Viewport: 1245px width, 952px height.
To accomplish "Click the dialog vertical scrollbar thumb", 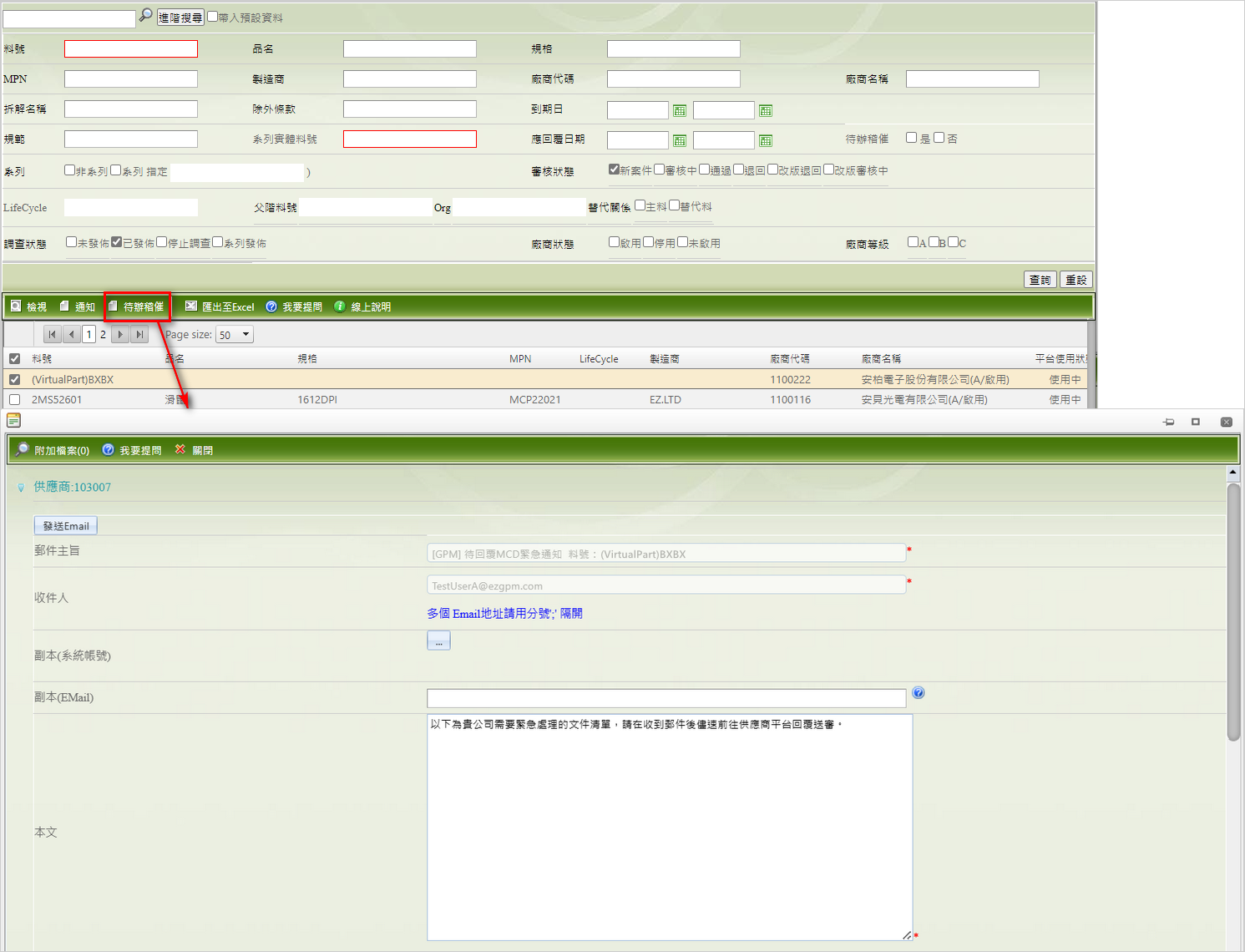I will point(1233,611).
